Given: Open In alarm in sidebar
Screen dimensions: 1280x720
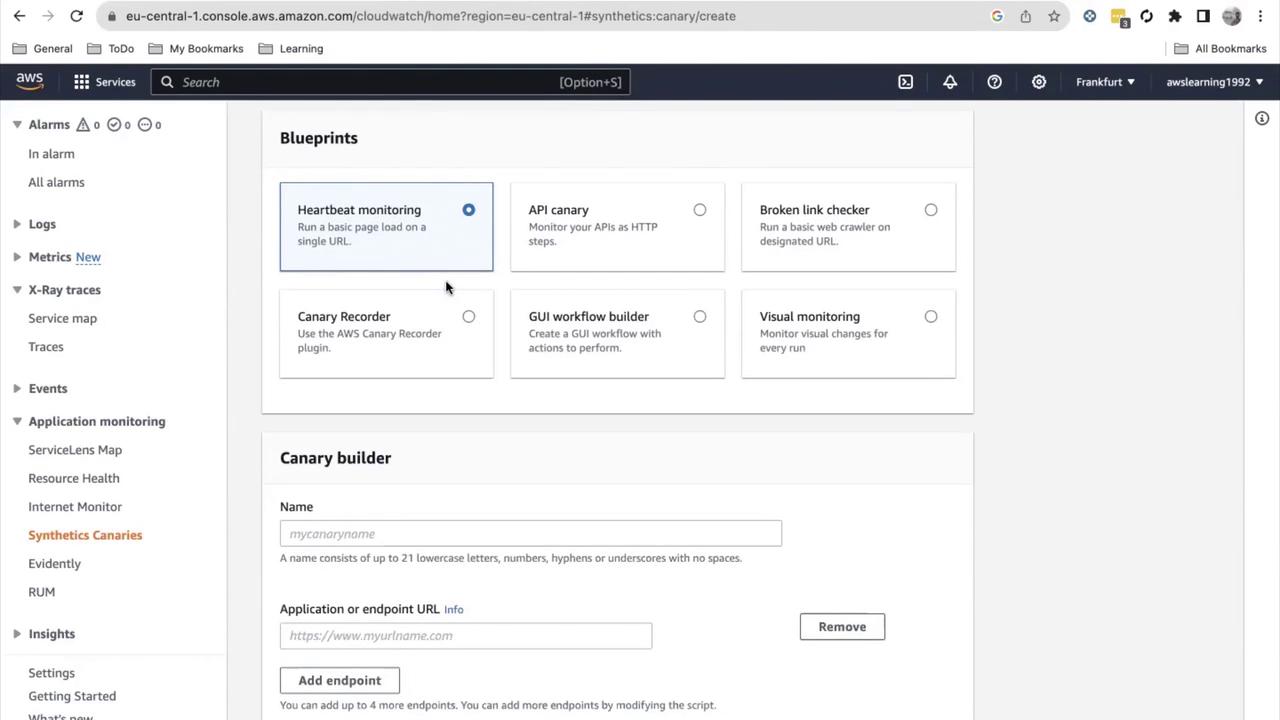Looking at the screenshot, I should pyautogui.click(x=52, y=154).
